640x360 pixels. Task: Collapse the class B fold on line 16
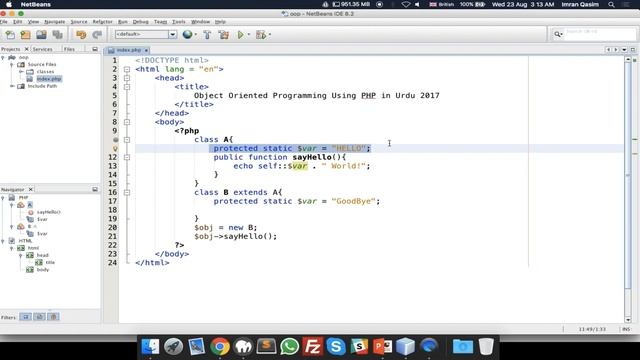tap(127, 192)
